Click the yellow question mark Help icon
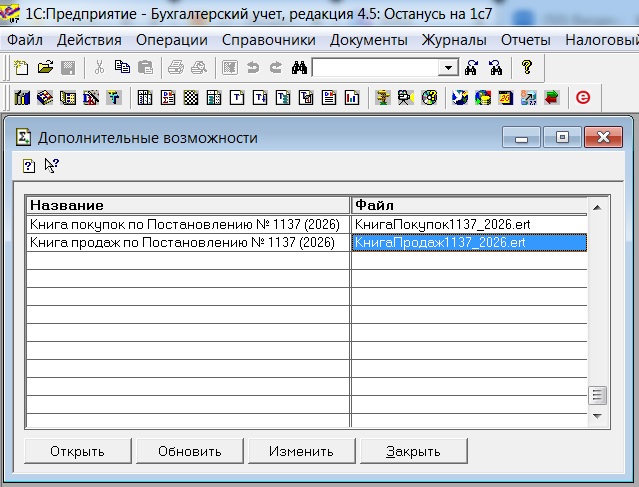639x487 pixels. 527,67
